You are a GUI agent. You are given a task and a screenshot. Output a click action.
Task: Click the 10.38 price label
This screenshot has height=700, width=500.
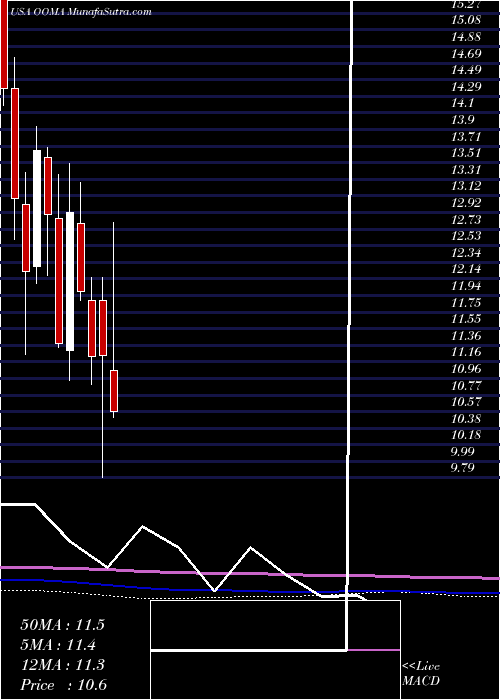(x=466, y=419)
